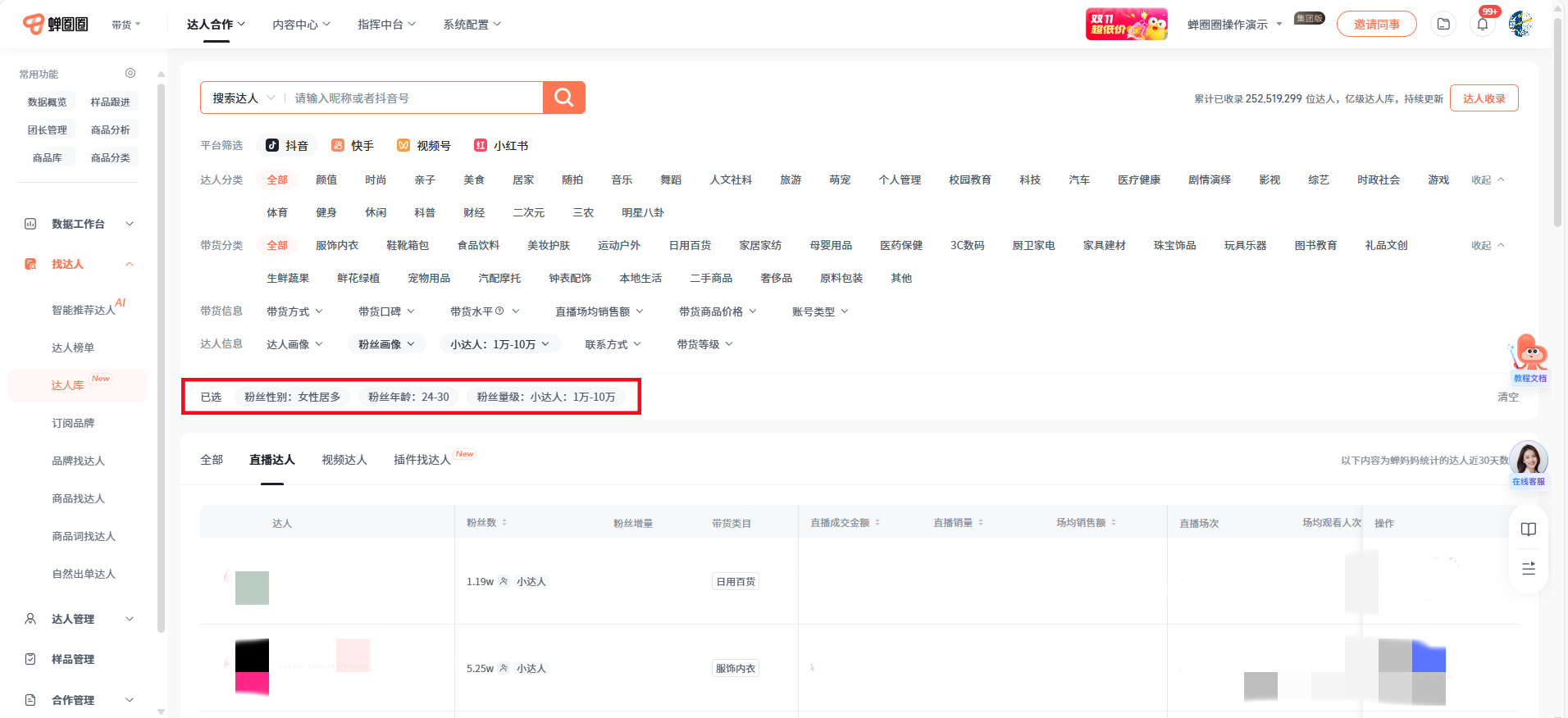Click the 达人收录 button
Image resolution: width=1568 pixels, height=718 pixels.
click(1484, 98)
